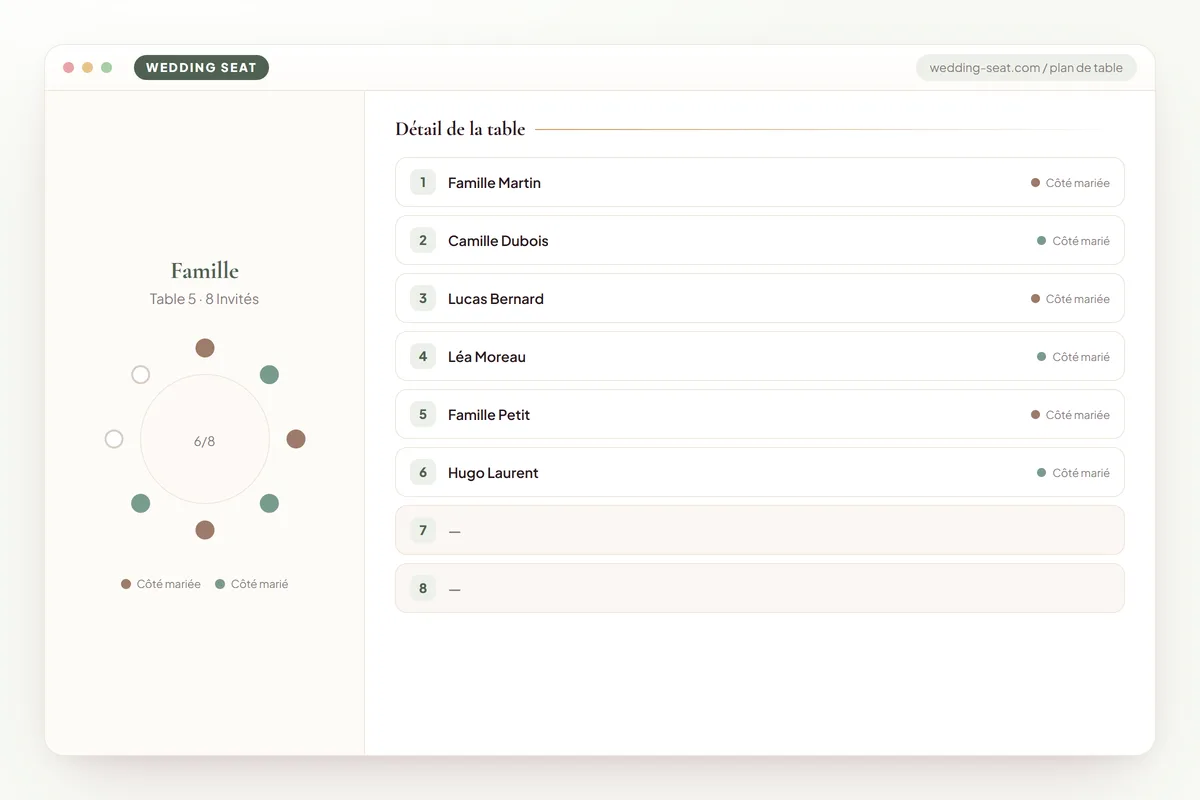Click Côté marié tag on Léa Moreau row
Screen dimensions: 1200x800
(x=1073, y=357)
